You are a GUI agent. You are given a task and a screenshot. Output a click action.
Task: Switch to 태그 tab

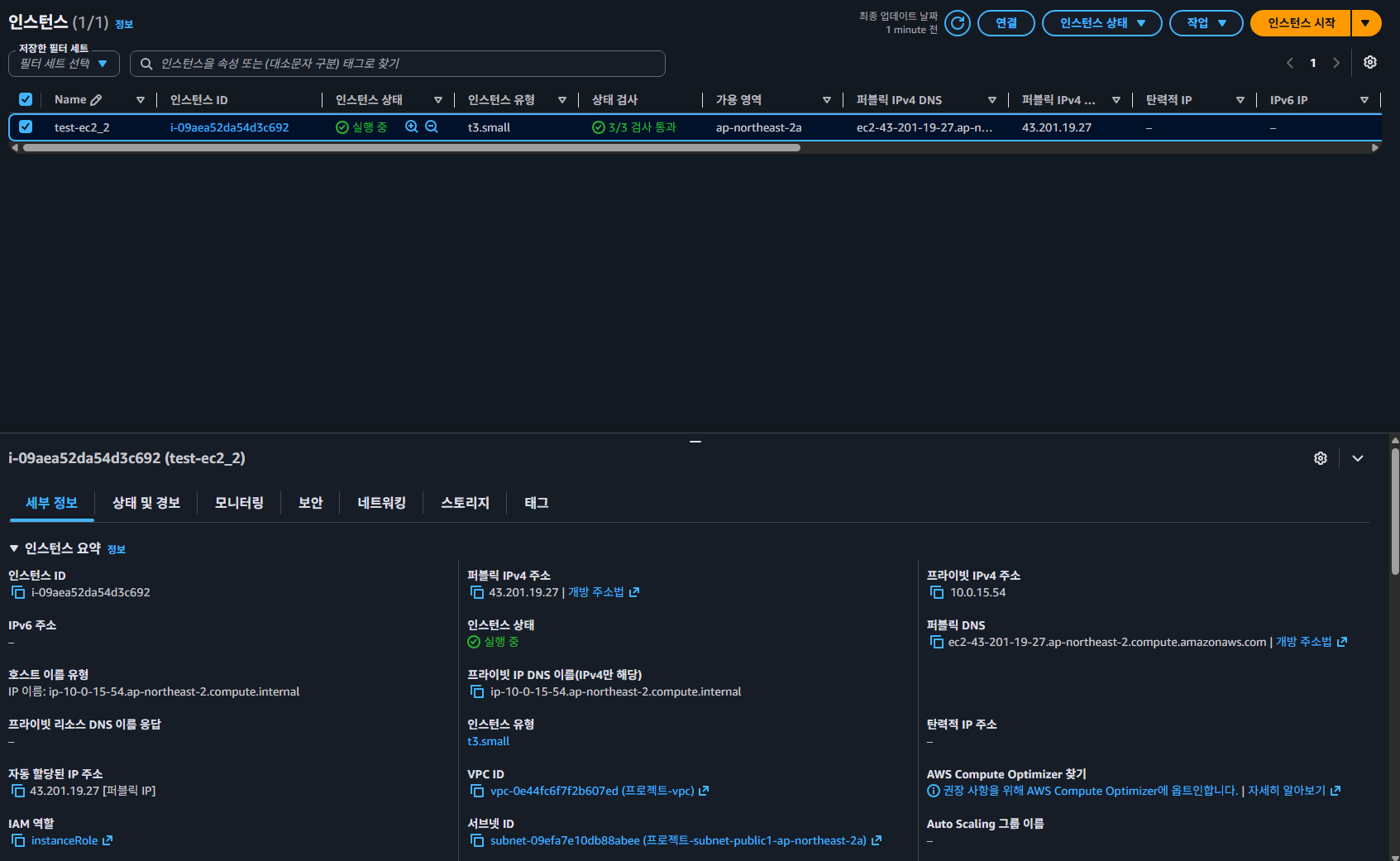click(537, 503)
